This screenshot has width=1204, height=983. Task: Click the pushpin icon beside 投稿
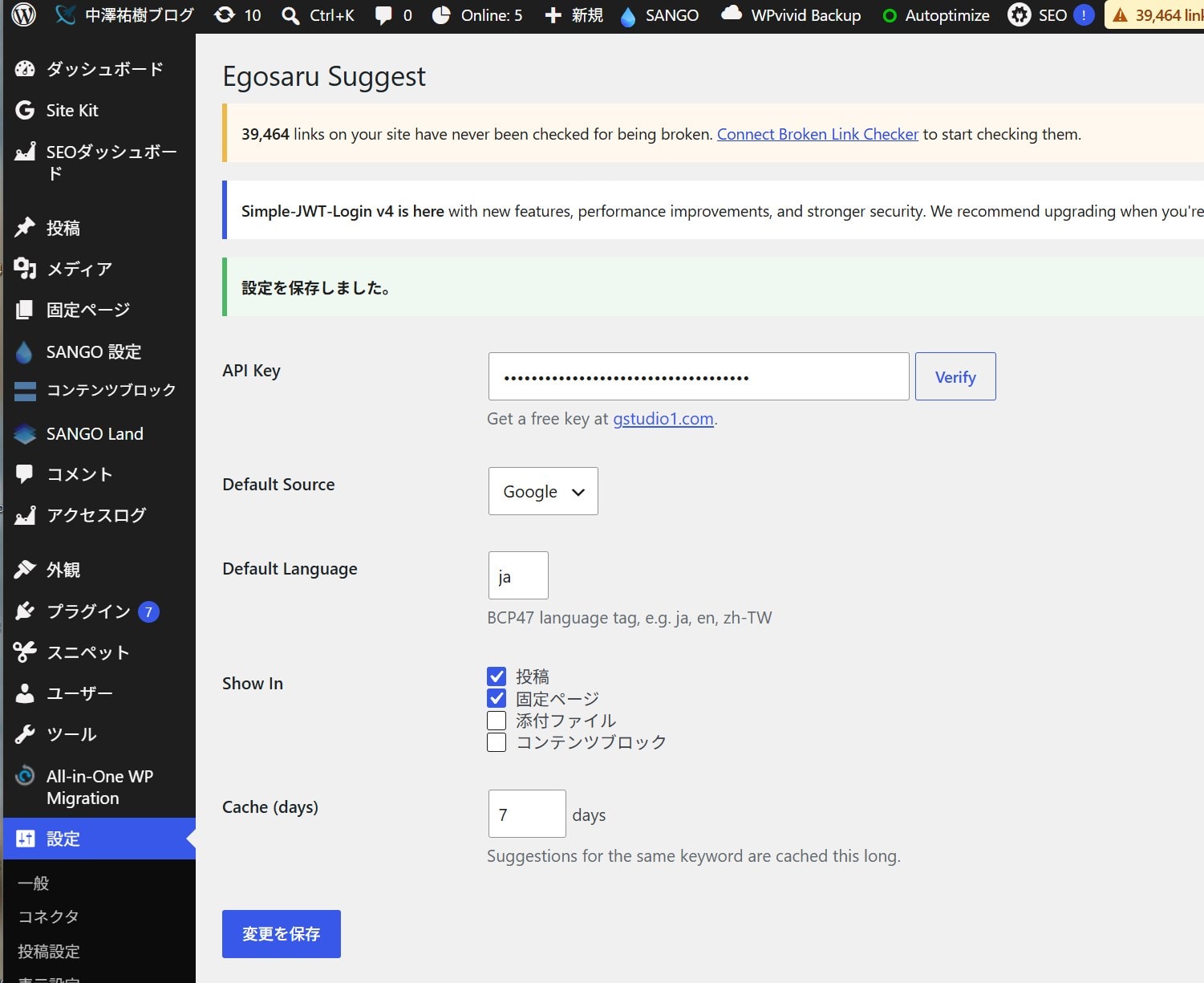click(25, 228)
